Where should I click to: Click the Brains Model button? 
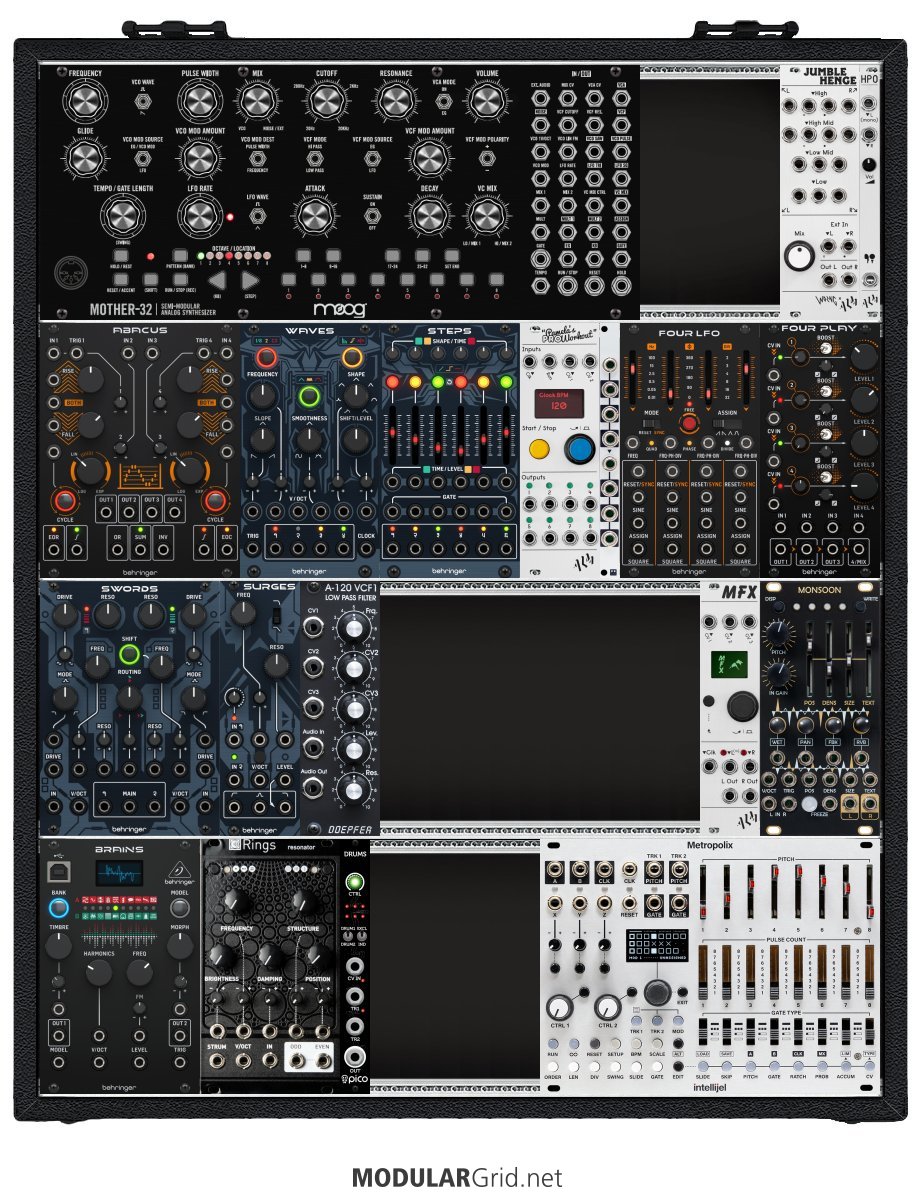pos(179,908)
